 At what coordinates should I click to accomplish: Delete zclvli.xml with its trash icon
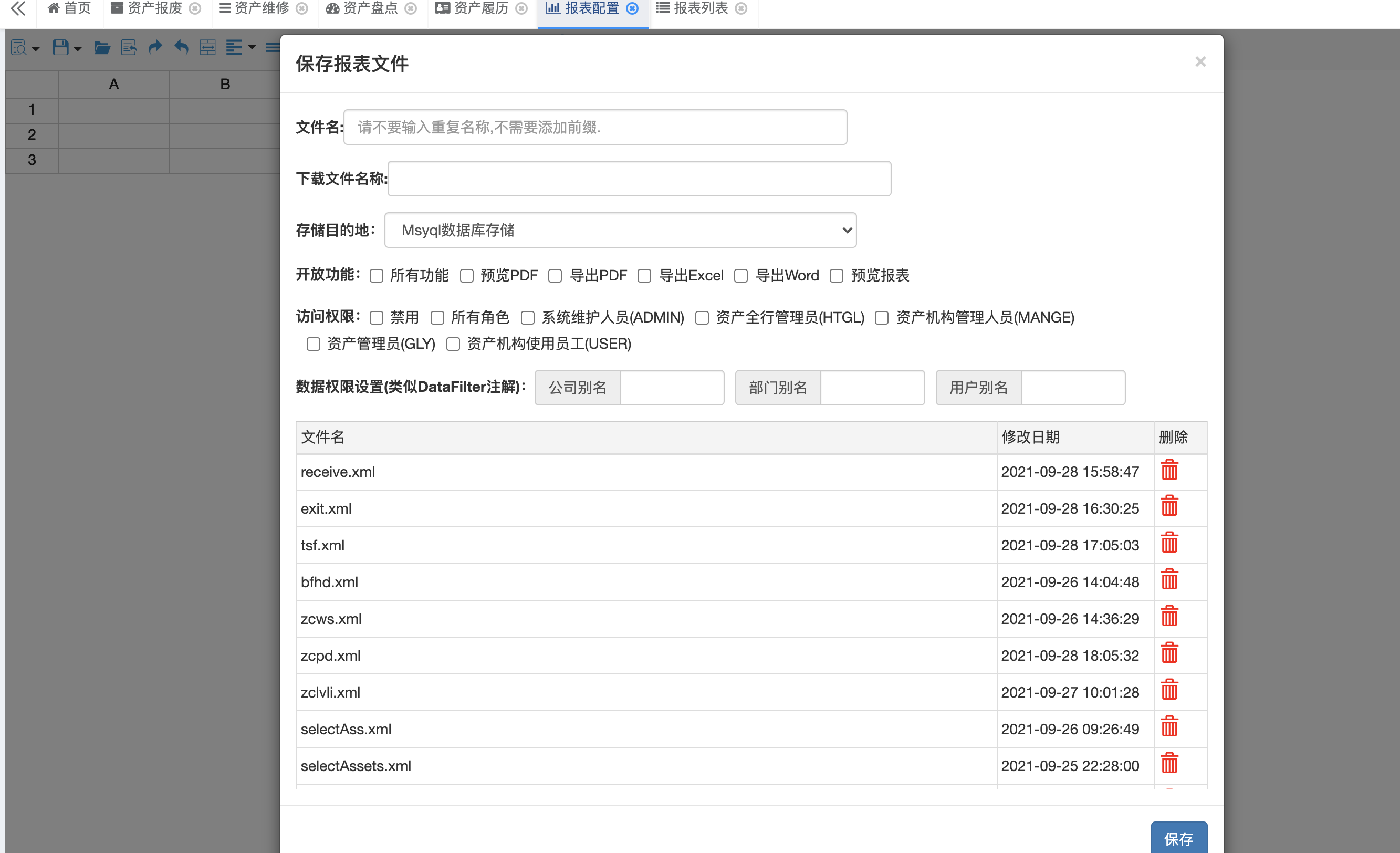[x=1169, y=690]
